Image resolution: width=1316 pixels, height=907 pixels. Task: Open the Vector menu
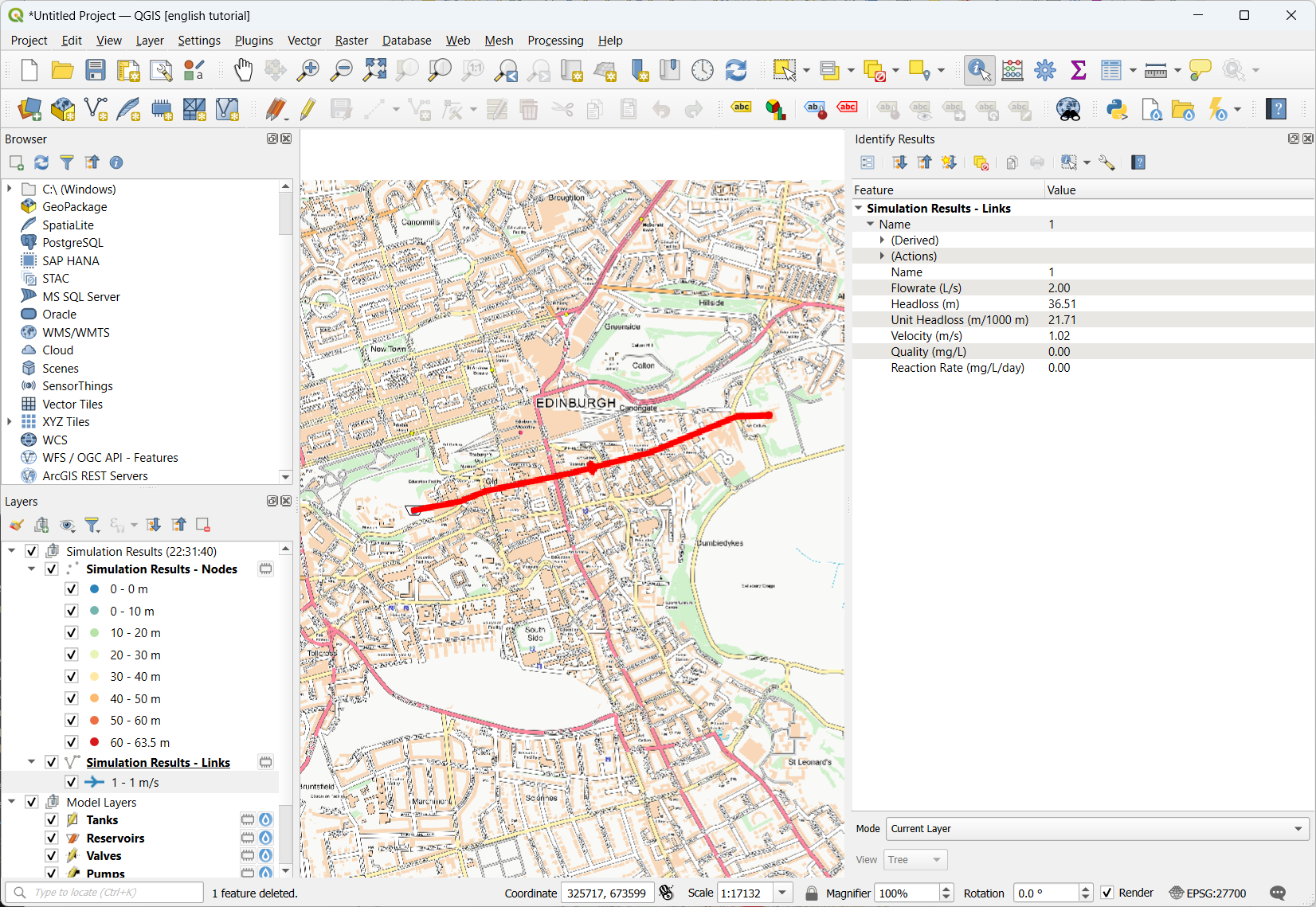pyautogui.click(x=304, y=41)
